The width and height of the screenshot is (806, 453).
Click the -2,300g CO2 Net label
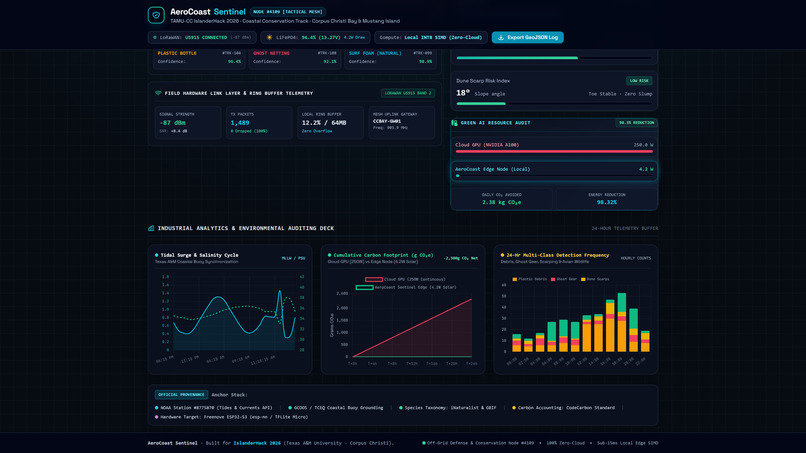click(x=461, y=258)
